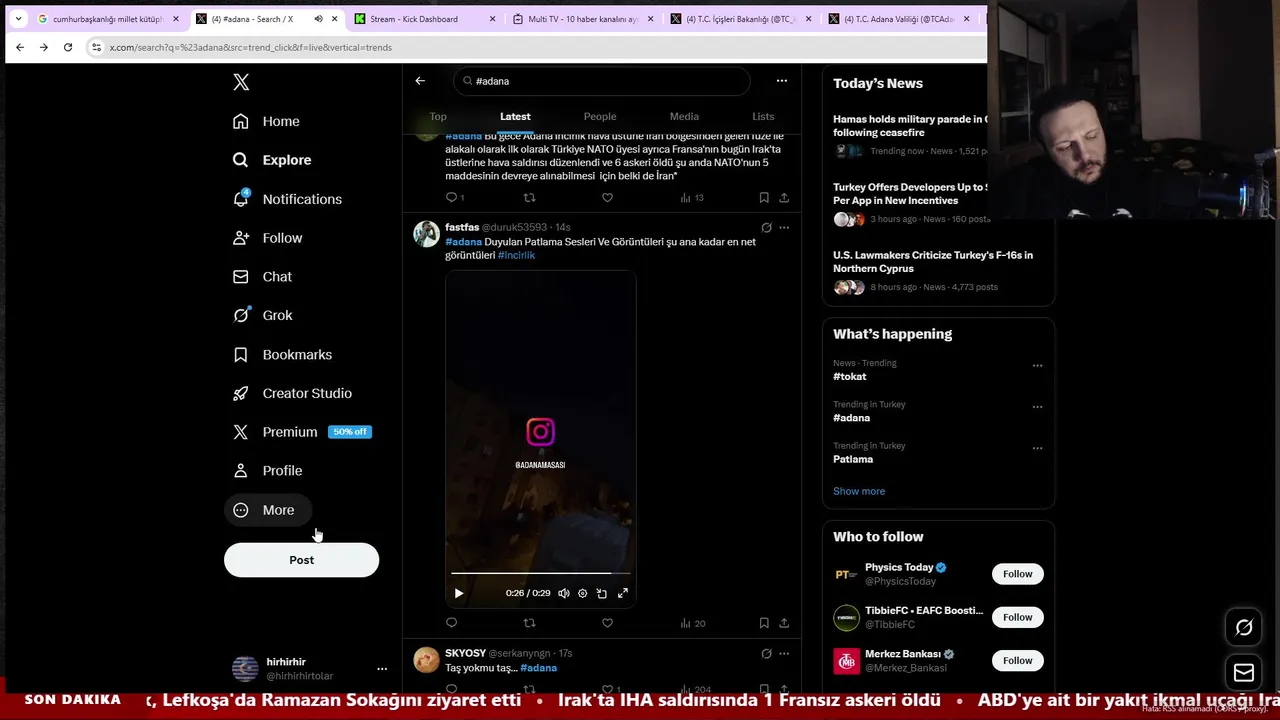This screenshot has height=720, width=1280.
Task: Open the SKYOSY post three-dot menu
Action: (784, 654)
